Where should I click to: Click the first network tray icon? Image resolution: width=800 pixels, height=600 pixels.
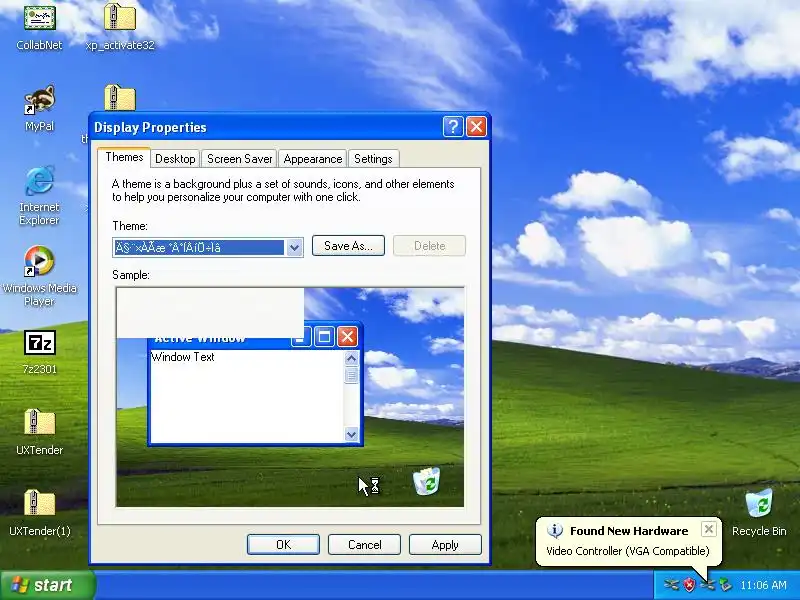671,585
